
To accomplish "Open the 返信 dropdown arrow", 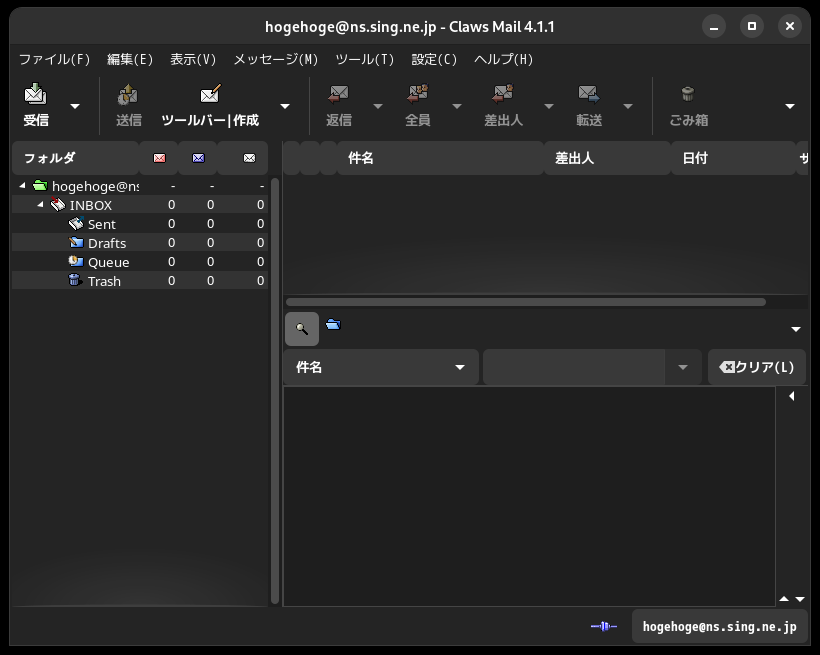I will [378, 106].
